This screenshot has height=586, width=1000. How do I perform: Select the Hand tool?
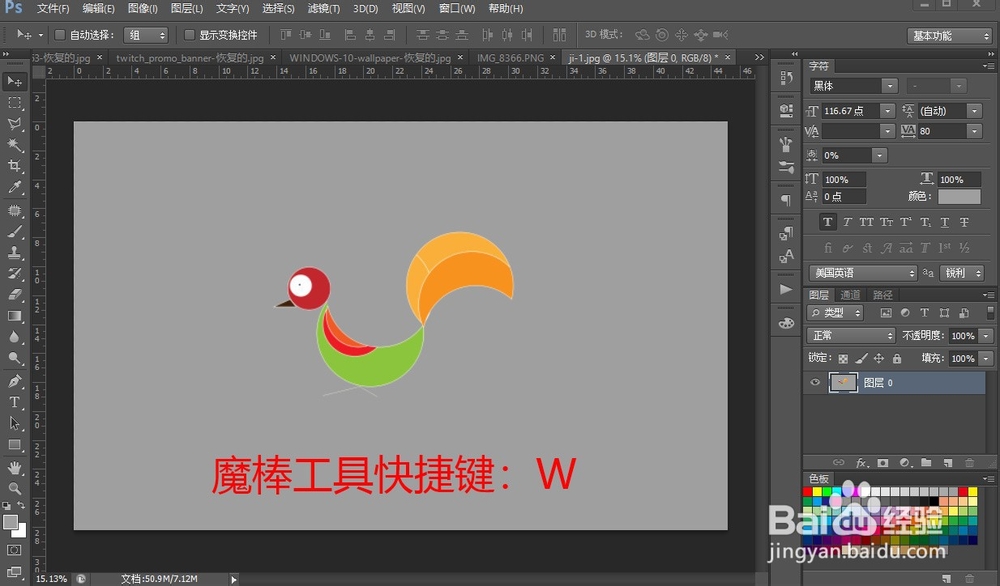pyautogui.click(x=14, y=467)
